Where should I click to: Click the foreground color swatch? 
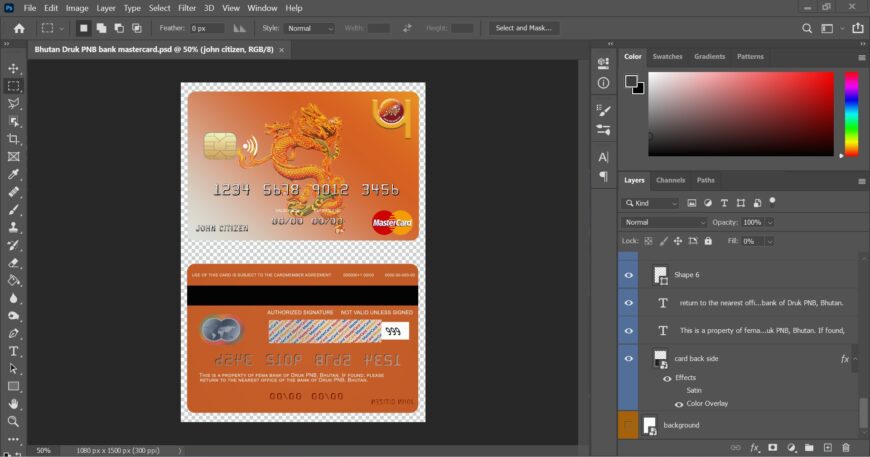pyautogui.click(x=631, y=82)
